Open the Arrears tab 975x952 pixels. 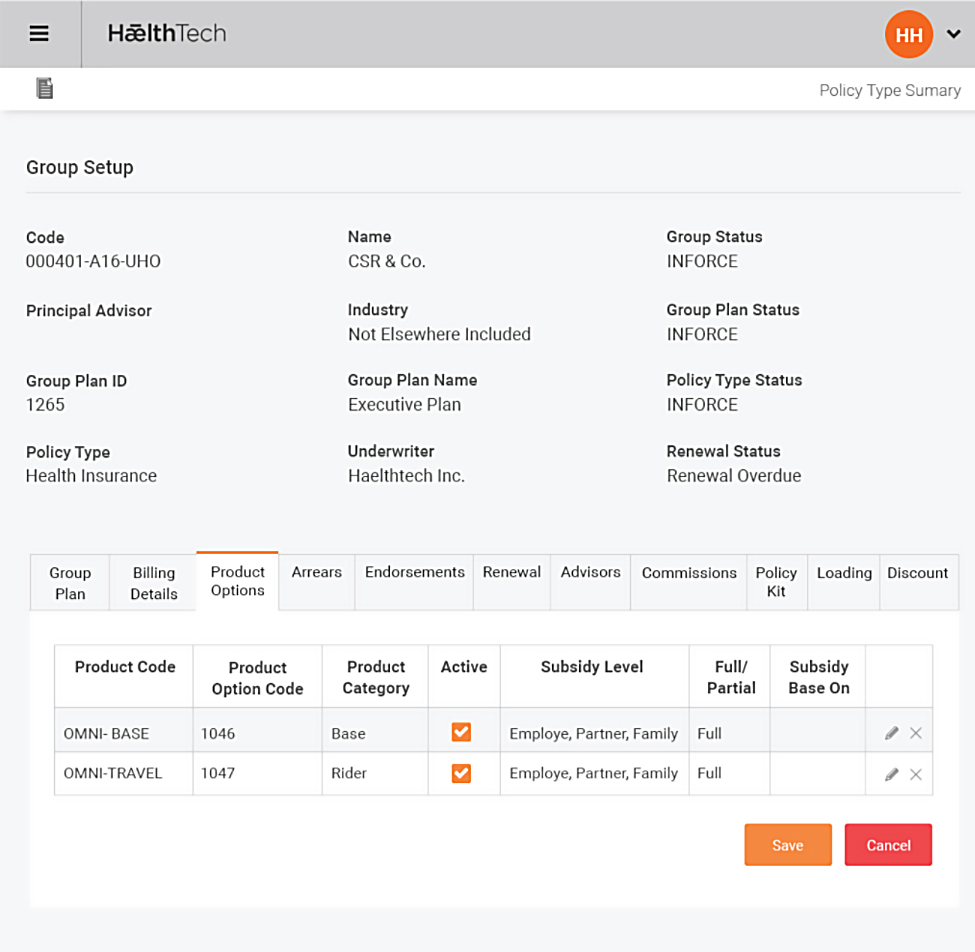[316, 573]
